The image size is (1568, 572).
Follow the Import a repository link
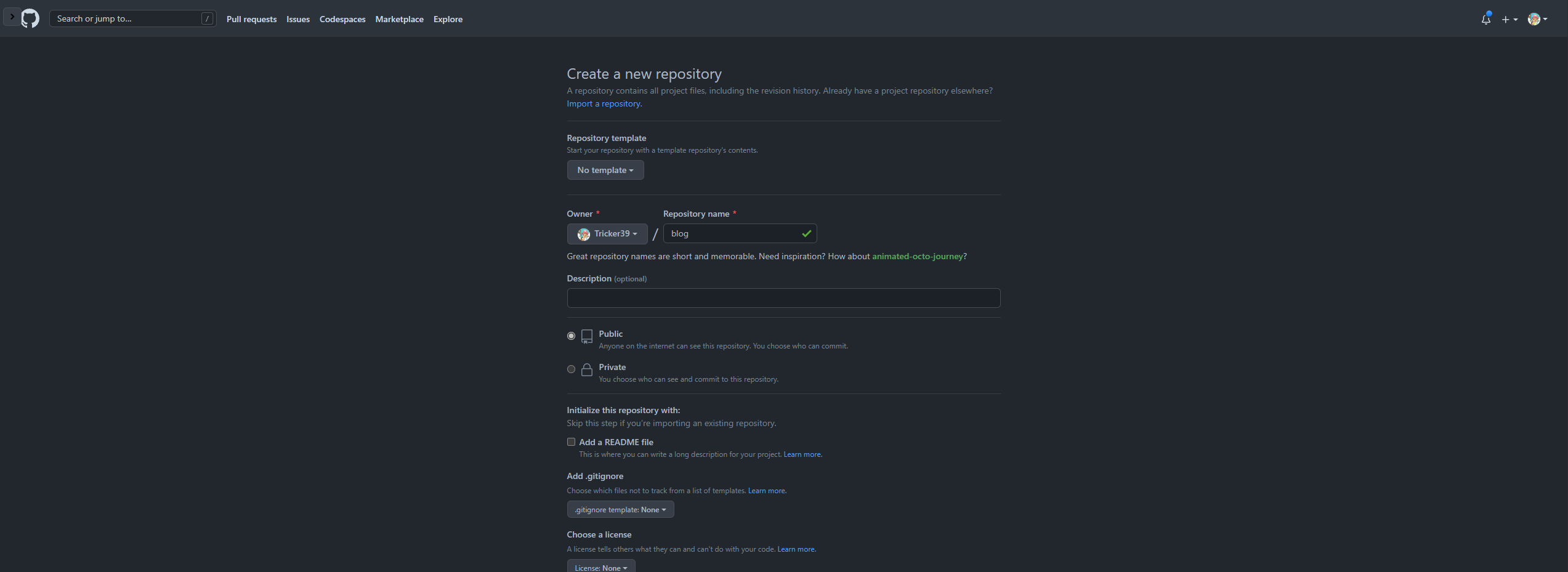(x=604, y=103)
